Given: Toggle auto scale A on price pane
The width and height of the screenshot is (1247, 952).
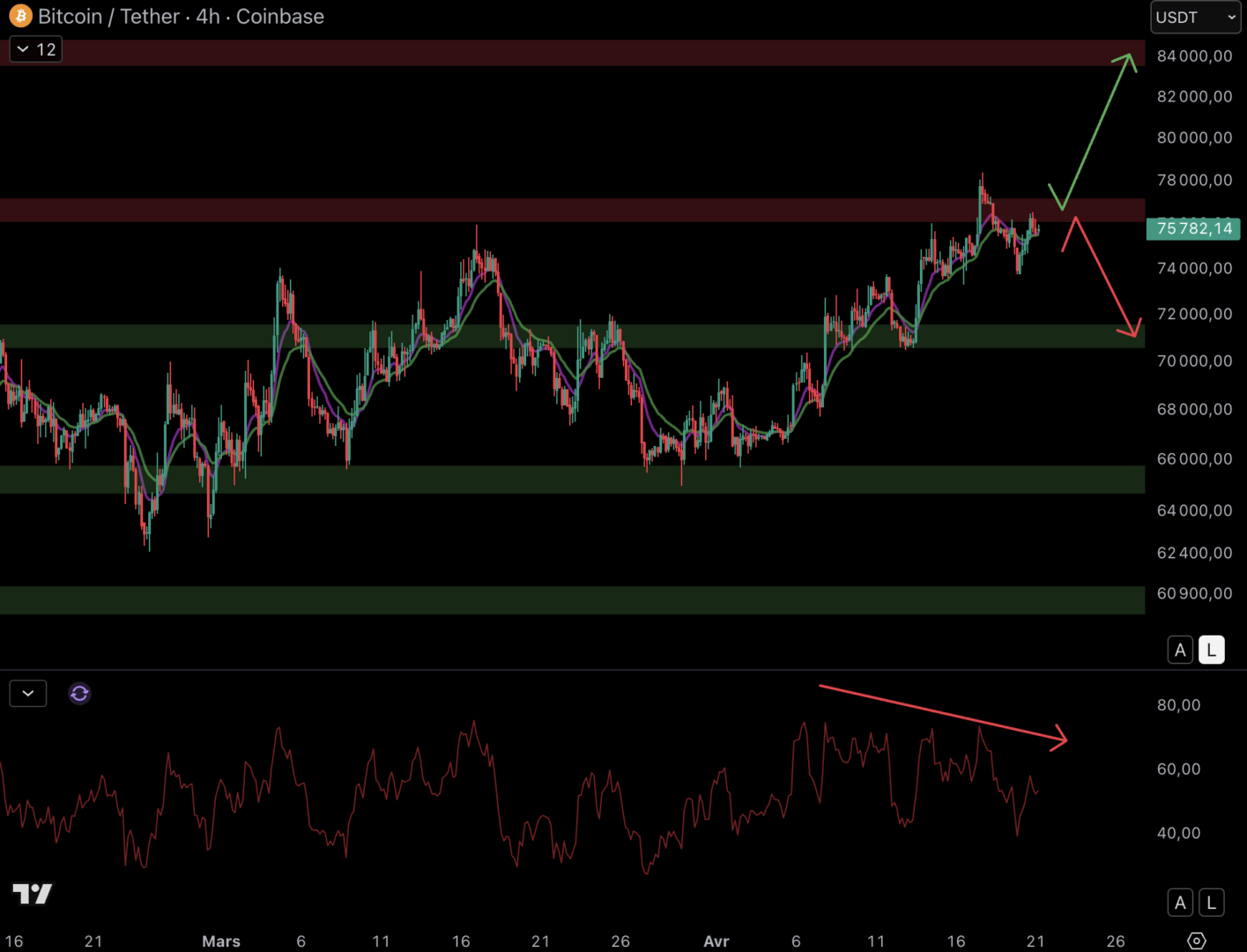Looking at the screenshot, I should 1180,651.
